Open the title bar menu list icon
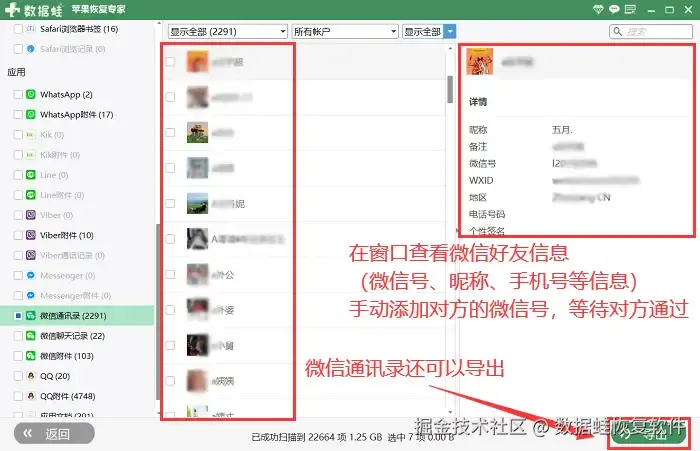Image resolution: width=700 pixels, height=451 pixels. click(x=630, y=9)
